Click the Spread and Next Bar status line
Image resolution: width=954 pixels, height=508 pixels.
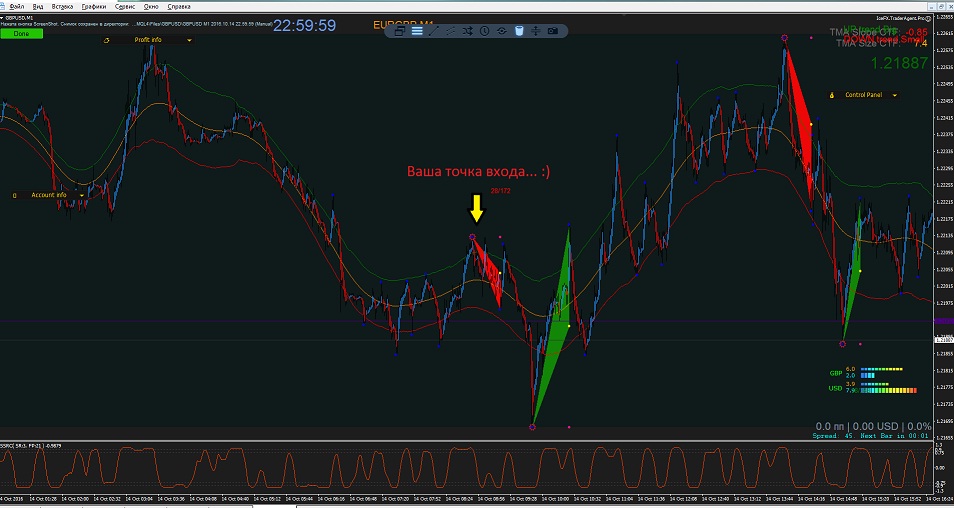click(870, 436)
